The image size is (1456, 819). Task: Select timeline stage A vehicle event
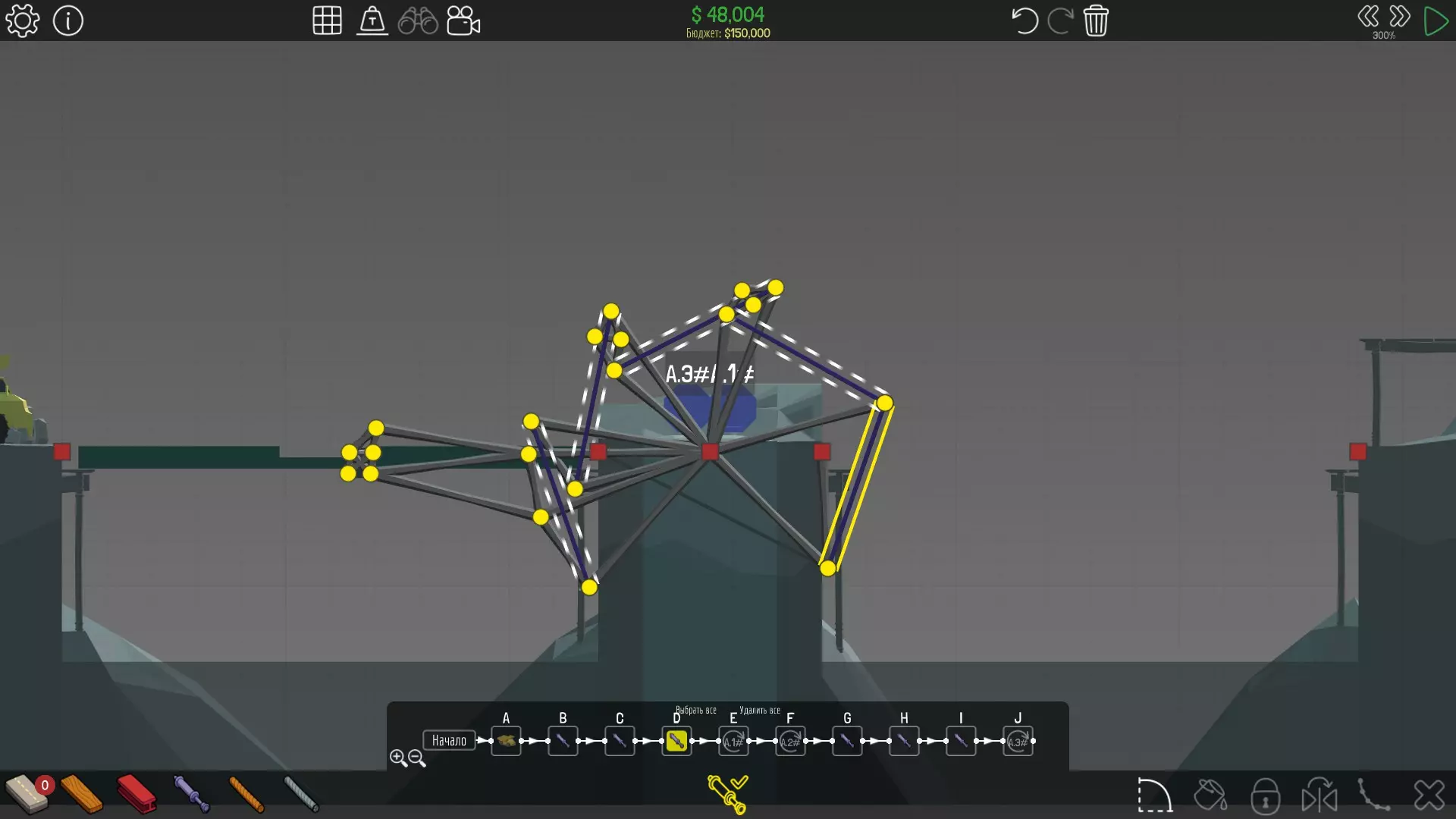pyautogui.click(x=506, y=741)
